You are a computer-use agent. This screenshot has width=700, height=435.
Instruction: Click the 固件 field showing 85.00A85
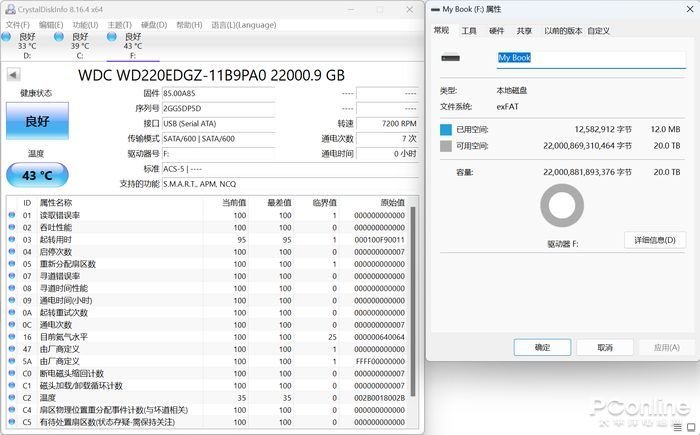coord(218,93)
